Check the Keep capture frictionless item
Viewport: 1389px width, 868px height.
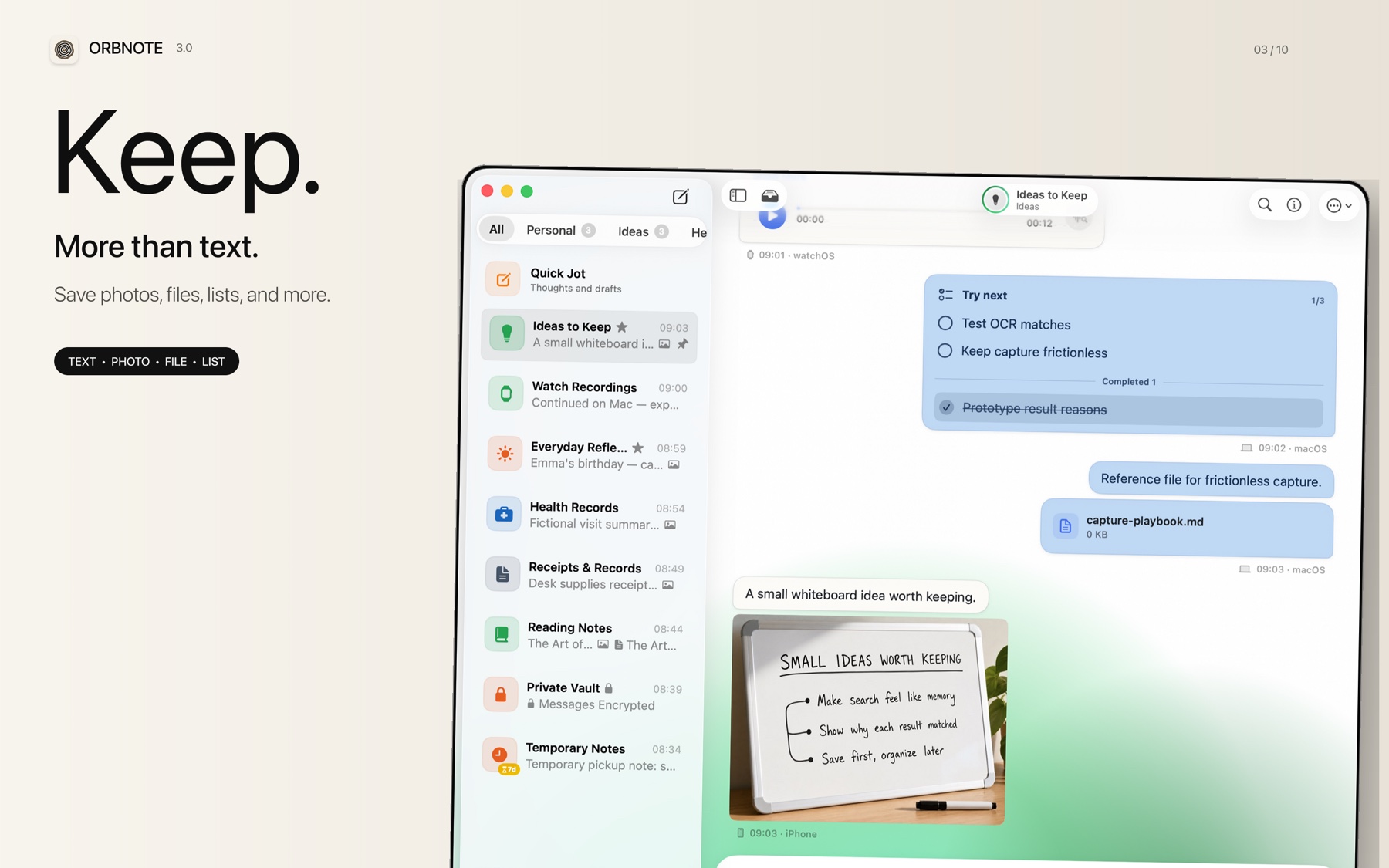pos(945,350)
